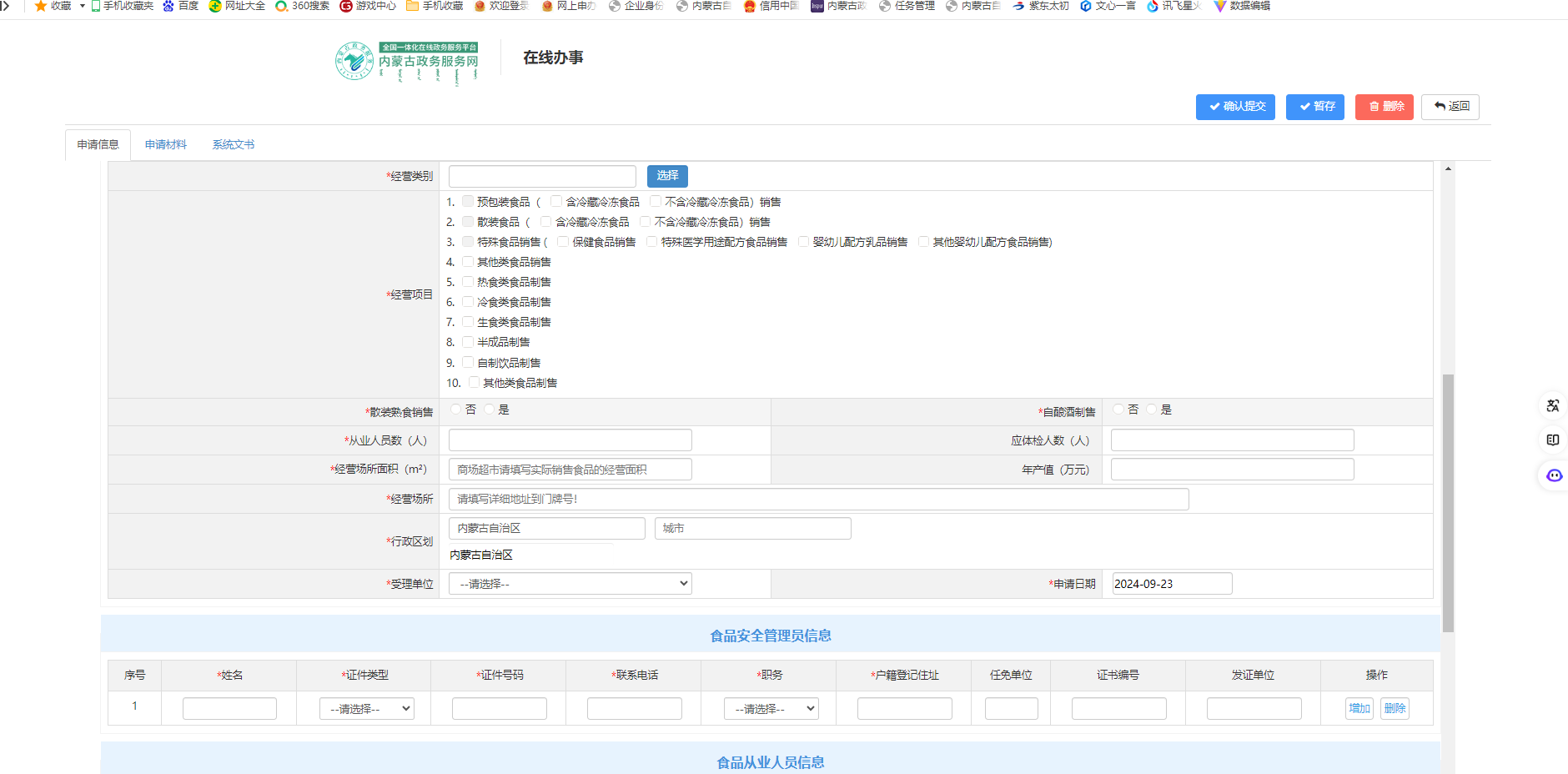
Task: Open the 证件类型 dropdown
Action: (367, 709)
